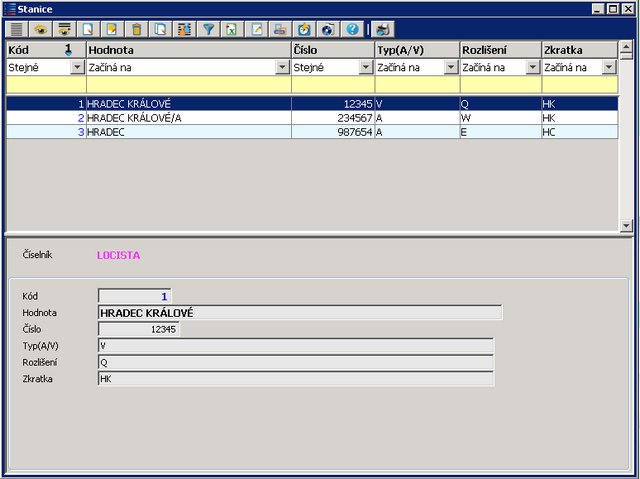
Task: Click the Rozlišení column header
Action: pos(499,49)
